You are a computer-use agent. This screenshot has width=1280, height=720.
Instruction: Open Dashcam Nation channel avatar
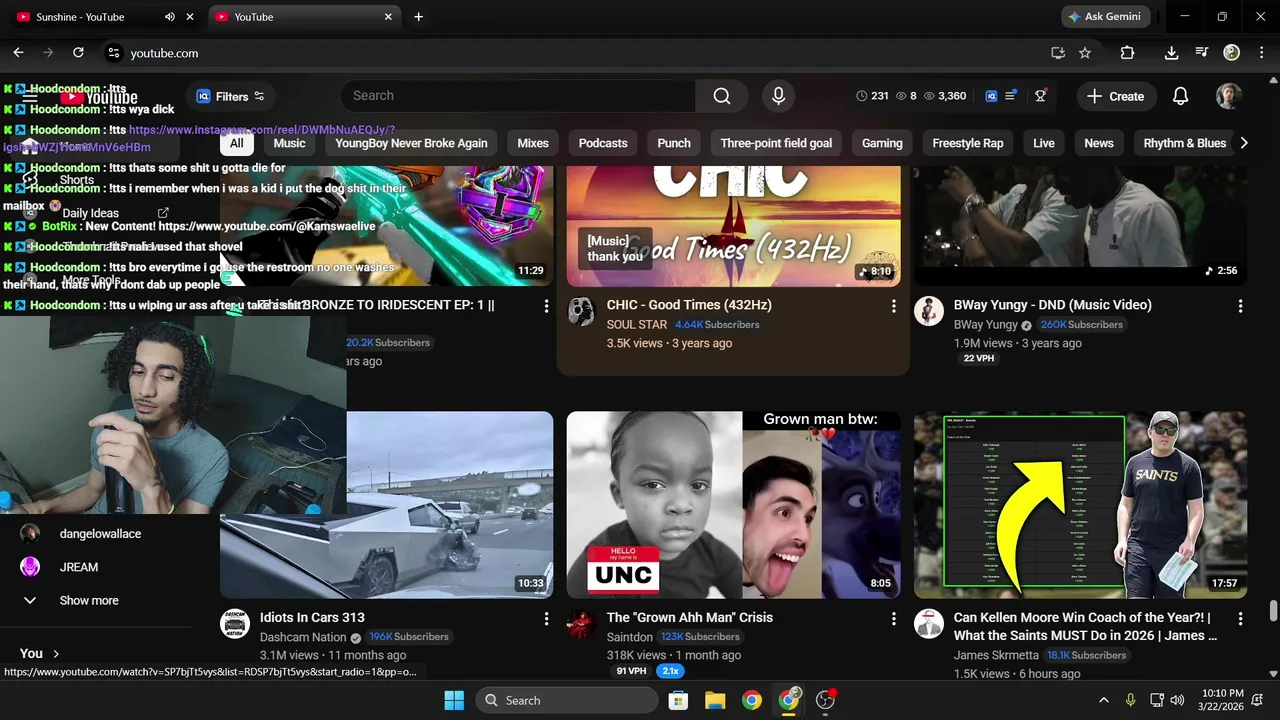[x=235, y=624]
